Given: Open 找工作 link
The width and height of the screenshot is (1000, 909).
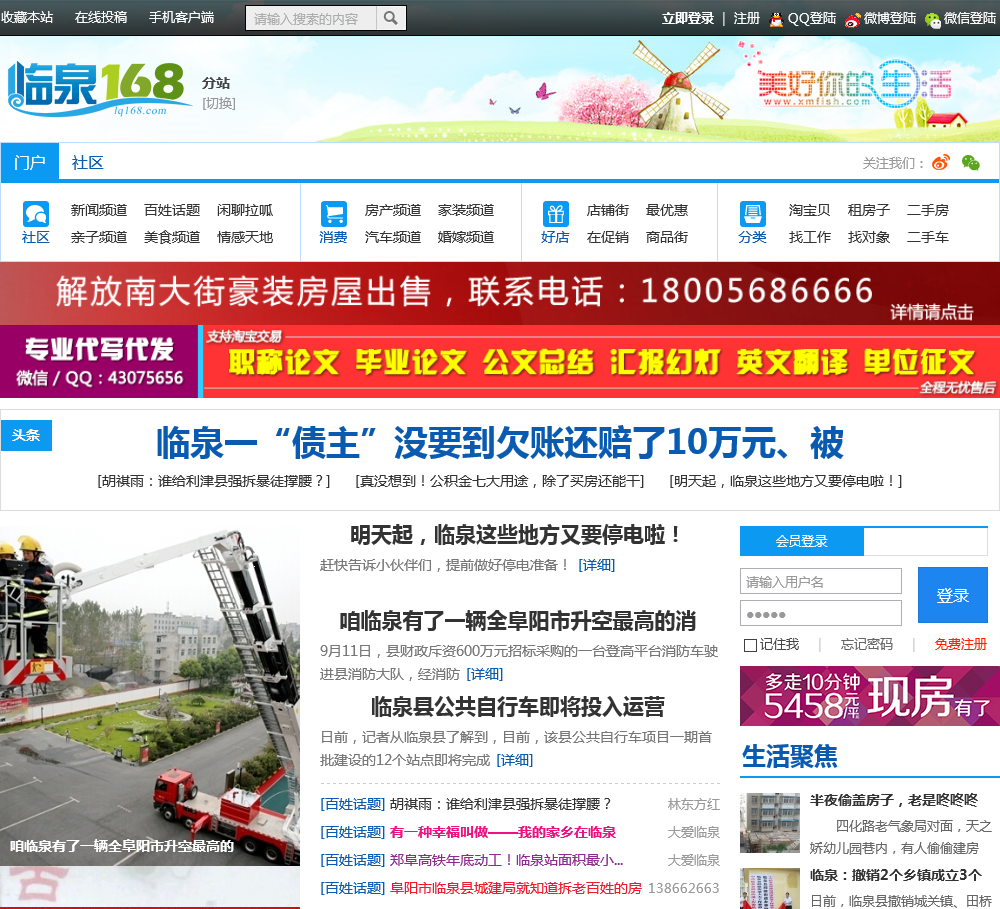Looking at the screenshot, I should coord(810,237).
